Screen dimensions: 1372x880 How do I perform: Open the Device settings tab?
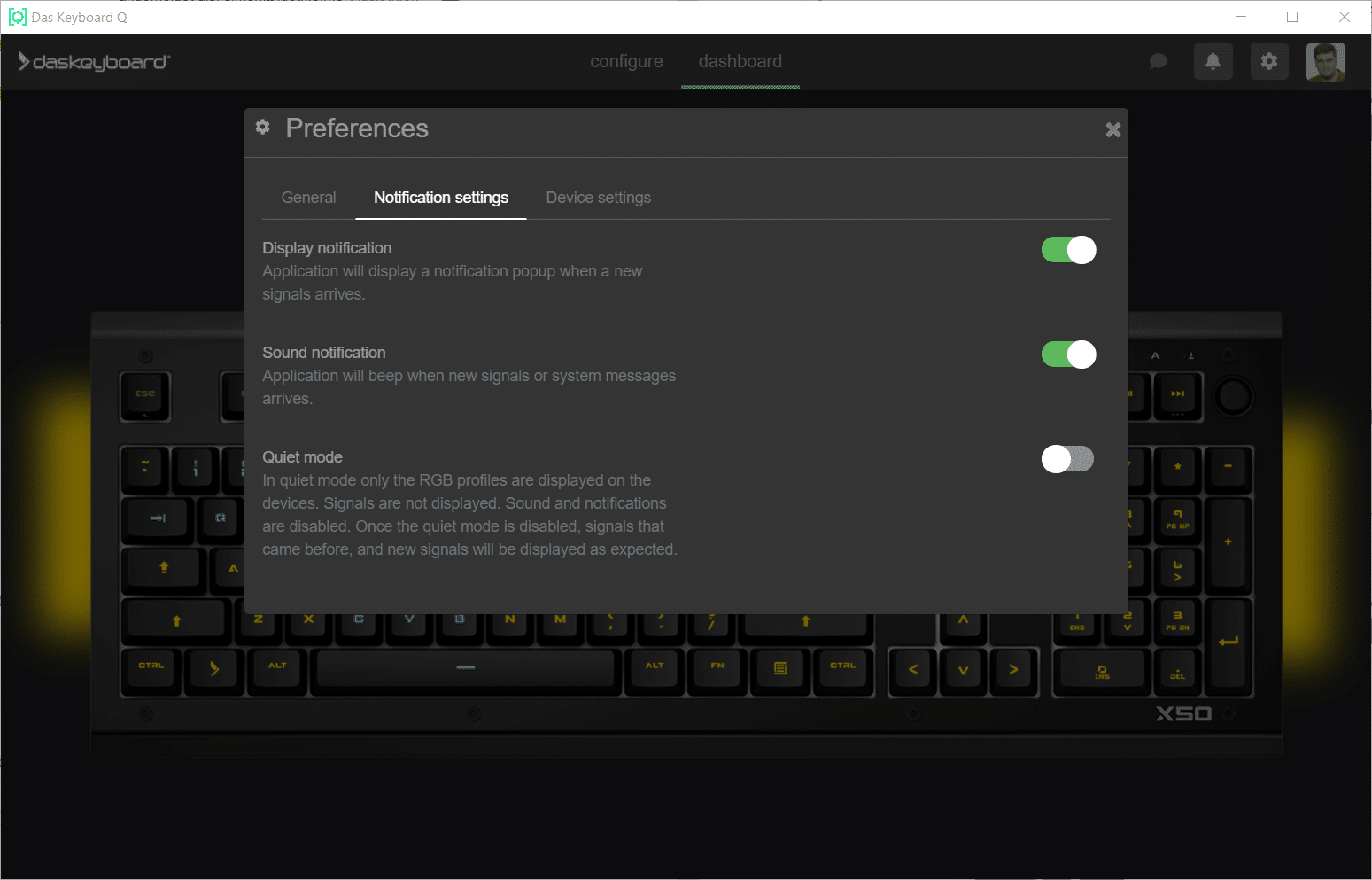pos(598,198)
